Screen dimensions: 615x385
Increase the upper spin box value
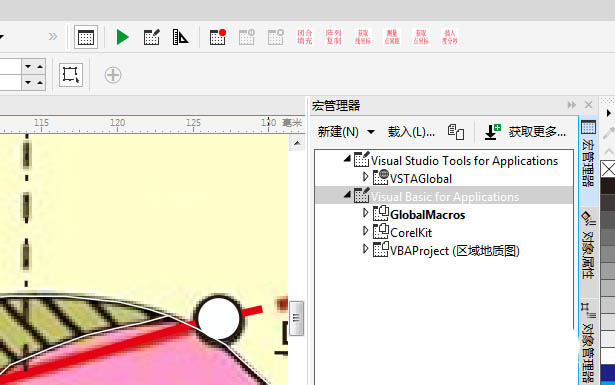pyautogui.click(x=40, y=67)
